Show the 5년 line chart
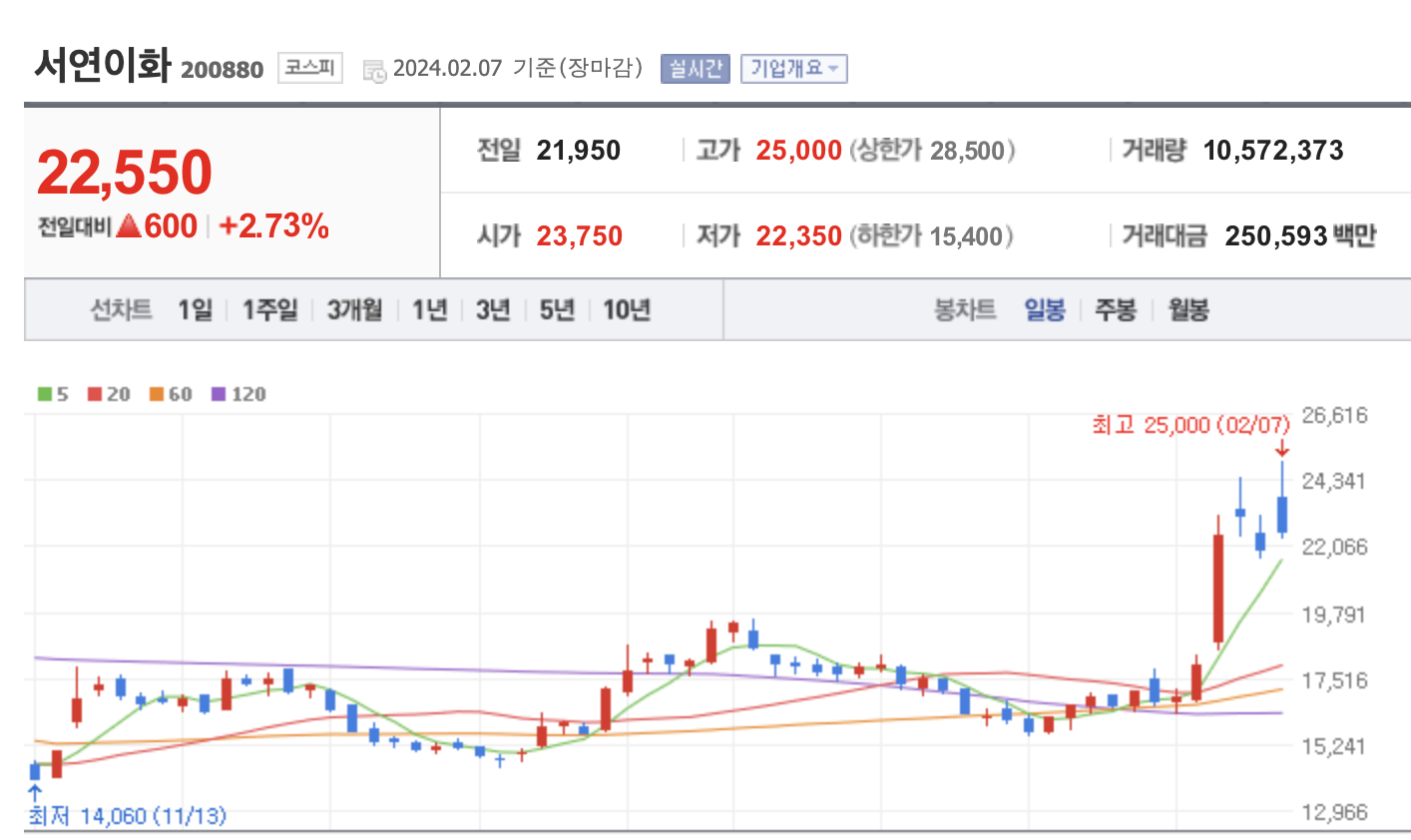Screen dimensions: 1411x840 click(557, 310)
